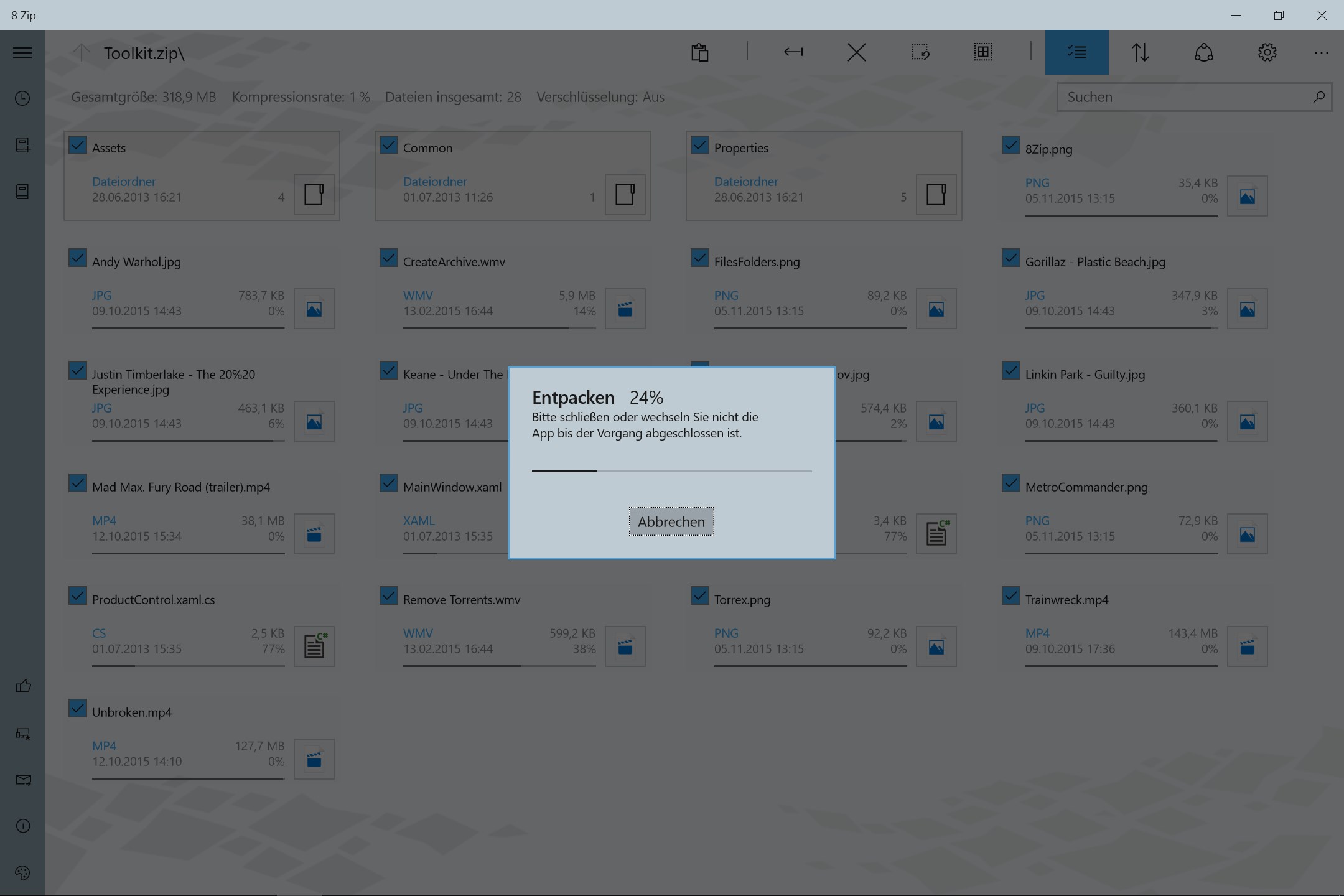Deselect CreateArchive.wmv via its checkbox

click(388, 258)
